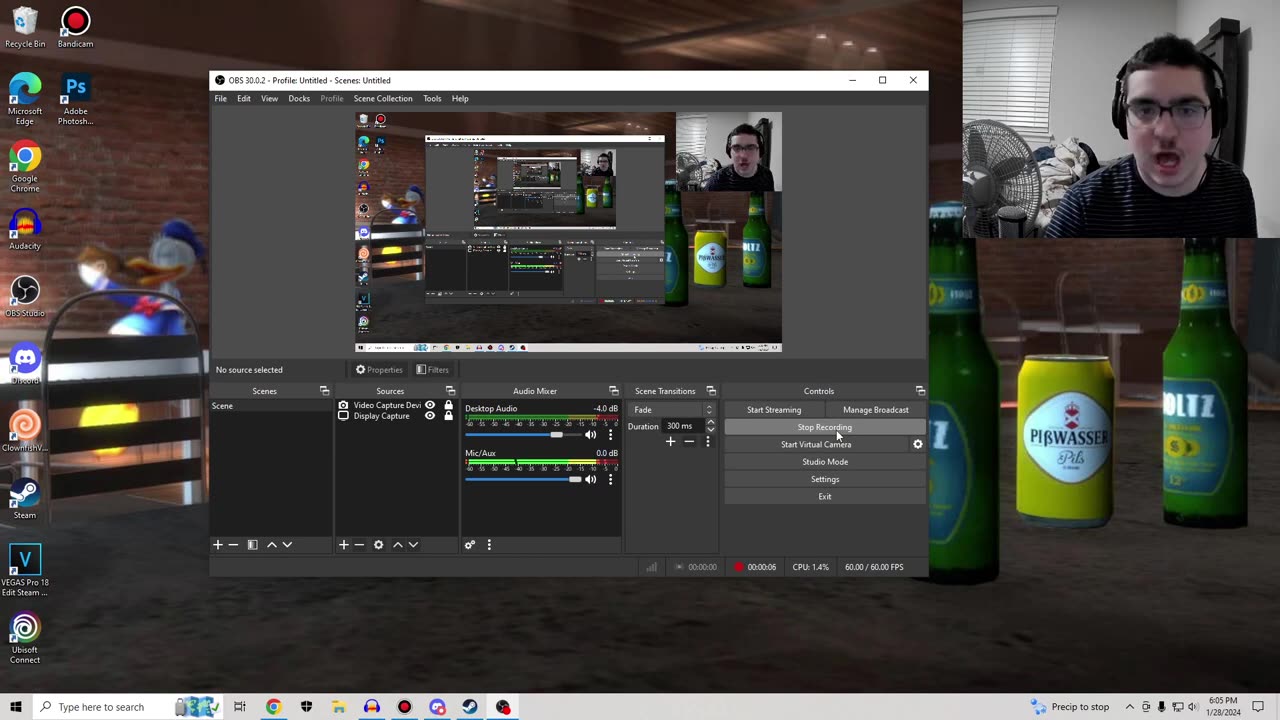The height and width of the screenshot is (720, 1280).
Task: Open Desktop Audio options three-dot menu
Action: 610,435
